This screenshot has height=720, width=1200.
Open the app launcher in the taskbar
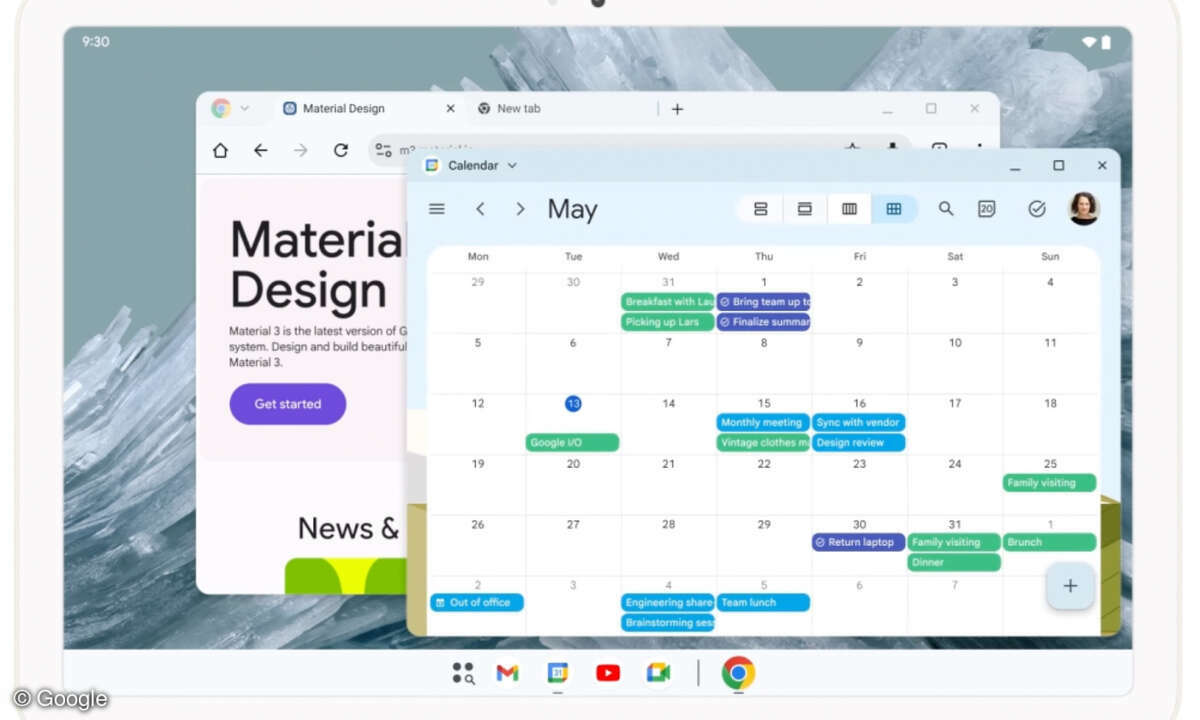[x=463, y=673]
